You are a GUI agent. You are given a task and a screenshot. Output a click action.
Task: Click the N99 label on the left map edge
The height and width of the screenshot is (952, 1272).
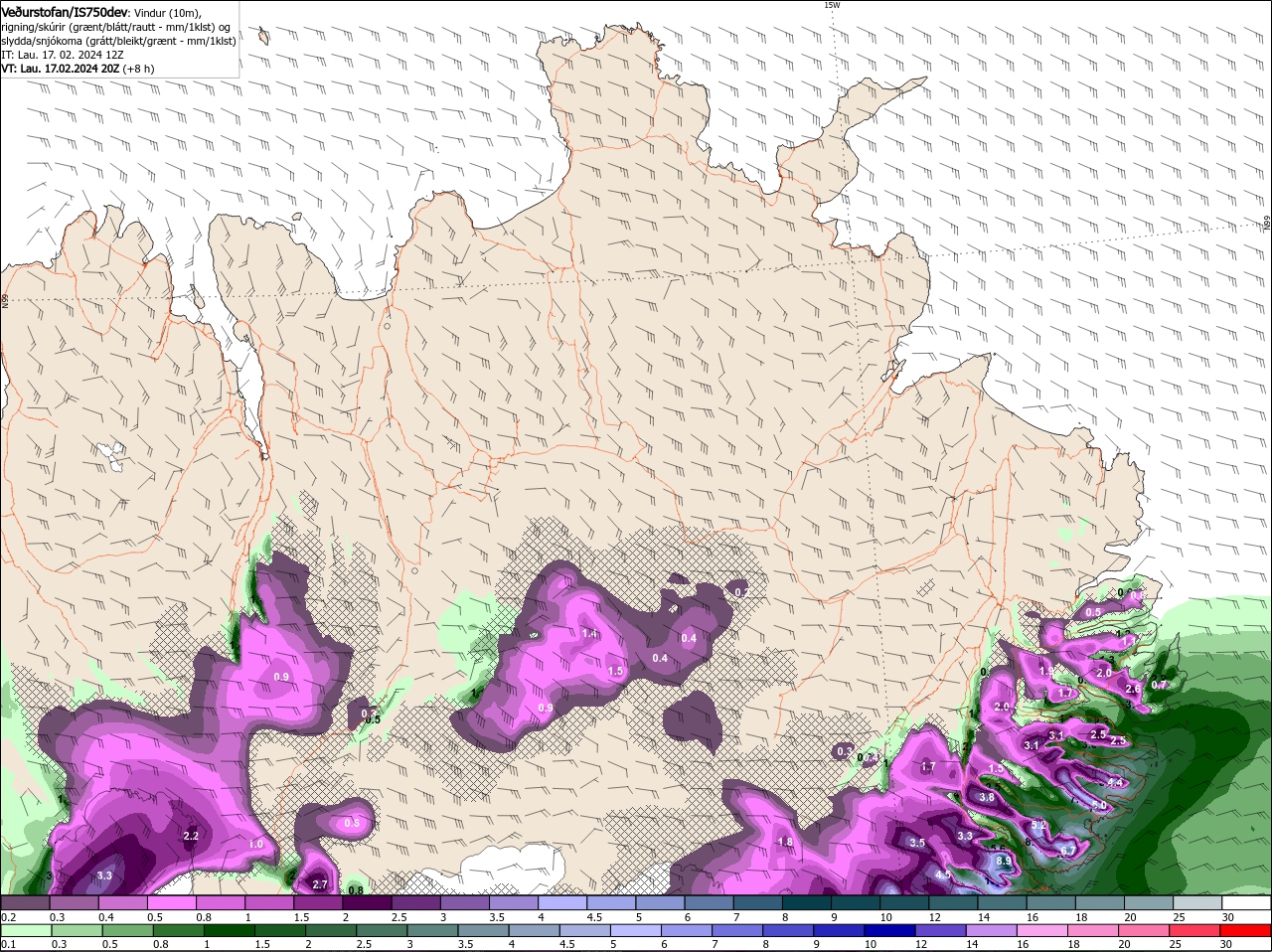pyautogui.click(x=5, y=300)
